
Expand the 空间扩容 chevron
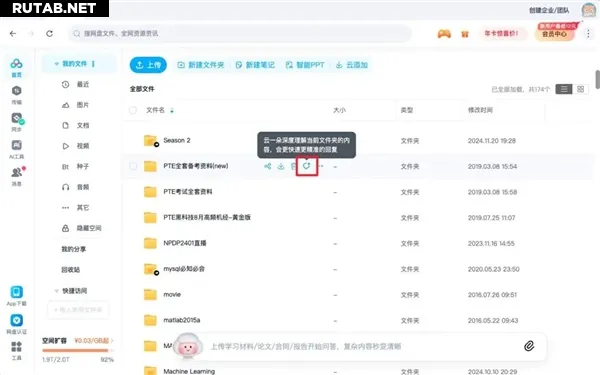(112, 341)
